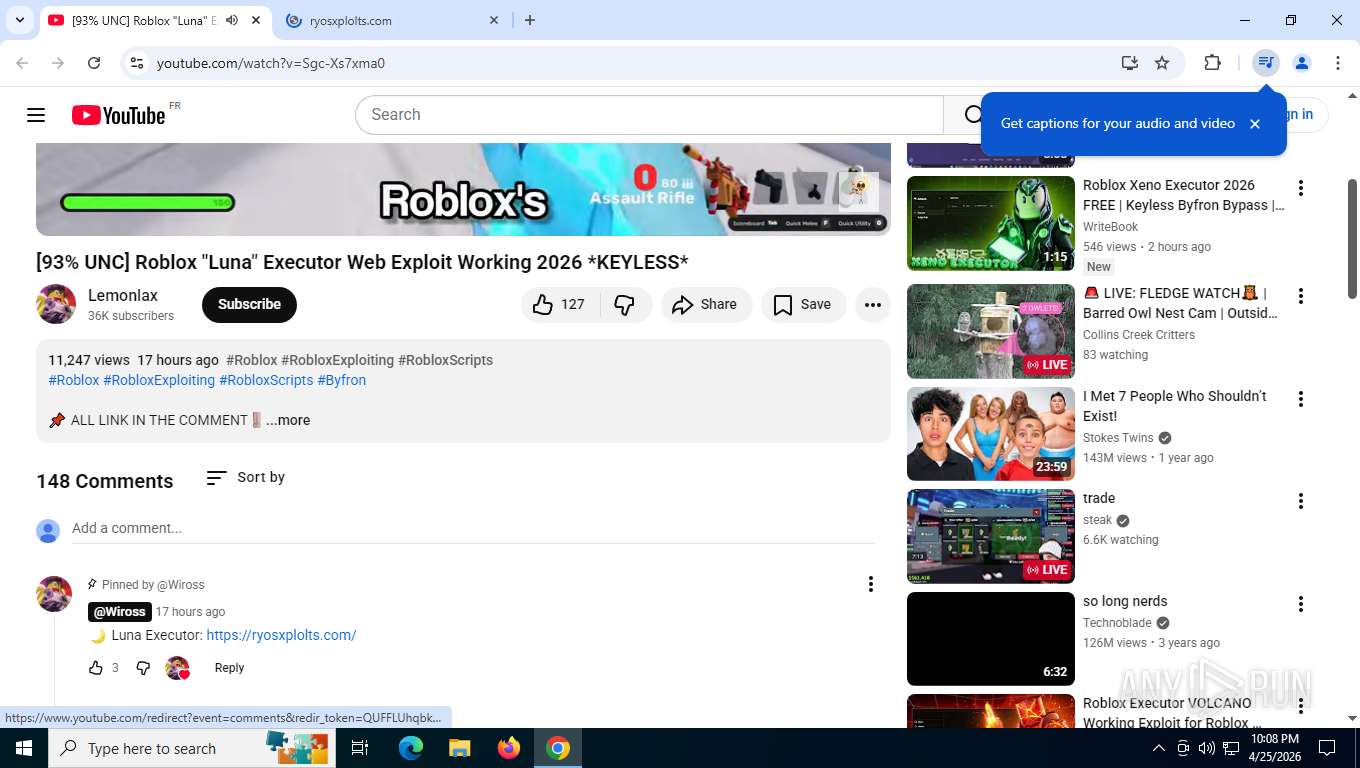Open pinned comment options menu
Screen dimensions: 1360x768
tap(871, 584)
